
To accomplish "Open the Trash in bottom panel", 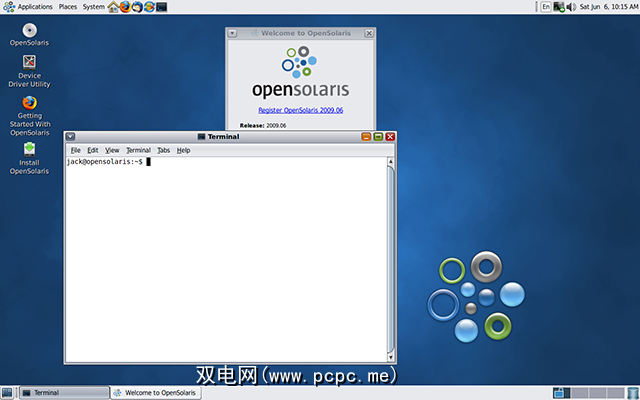I will (x=633, y=393).
